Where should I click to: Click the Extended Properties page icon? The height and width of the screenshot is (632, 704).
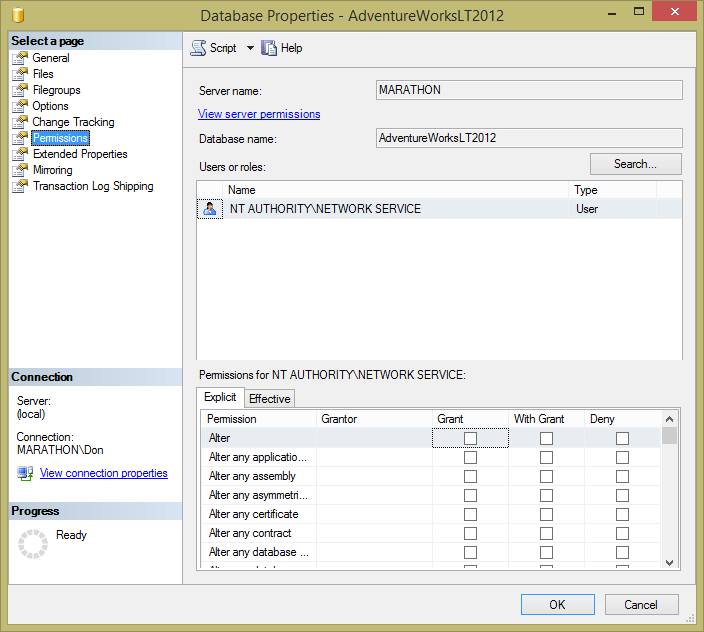tap(20, 154)
